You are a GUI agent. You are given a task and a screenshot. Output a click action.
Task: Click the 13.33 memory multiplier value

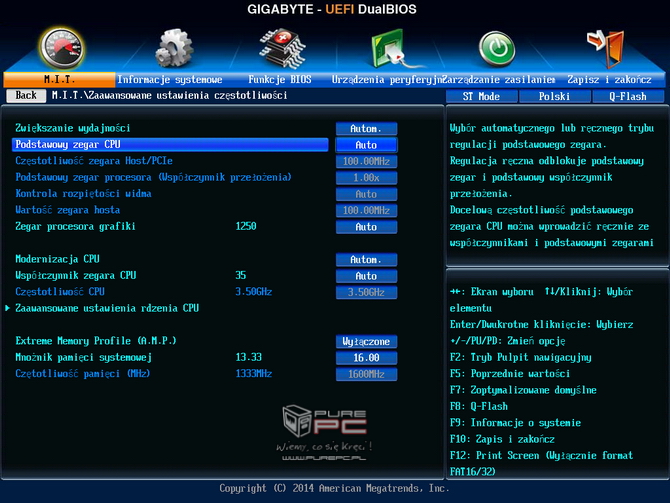(249, 357)
